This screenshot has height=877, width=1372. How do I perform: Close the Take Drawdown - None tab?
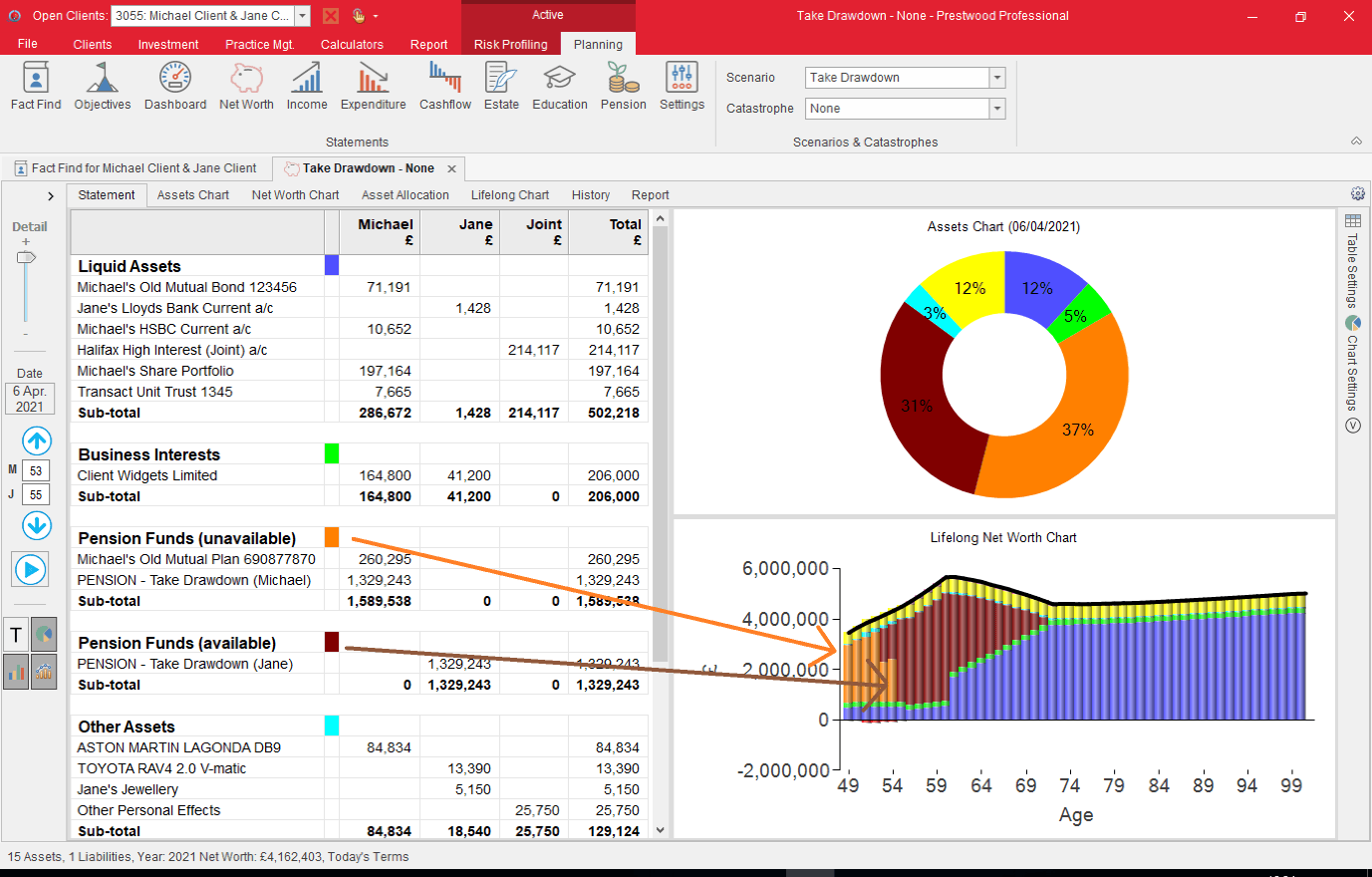pyautogui.click(x=451, y=168)
